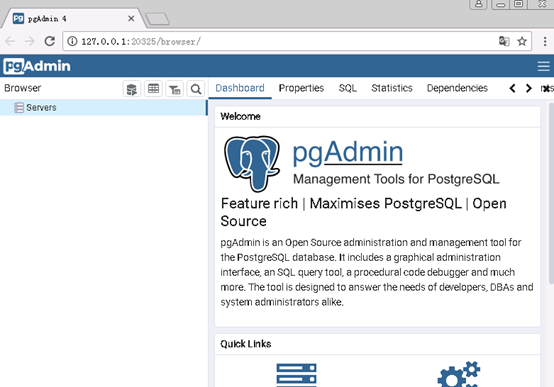Open the Chrome three-dot menu
Viewport: 554px width, 387px height.
point(544,41)
